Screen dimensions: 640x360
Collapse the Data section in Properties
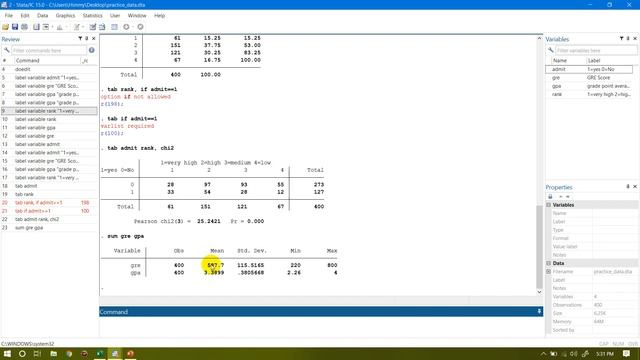(549, 263)
